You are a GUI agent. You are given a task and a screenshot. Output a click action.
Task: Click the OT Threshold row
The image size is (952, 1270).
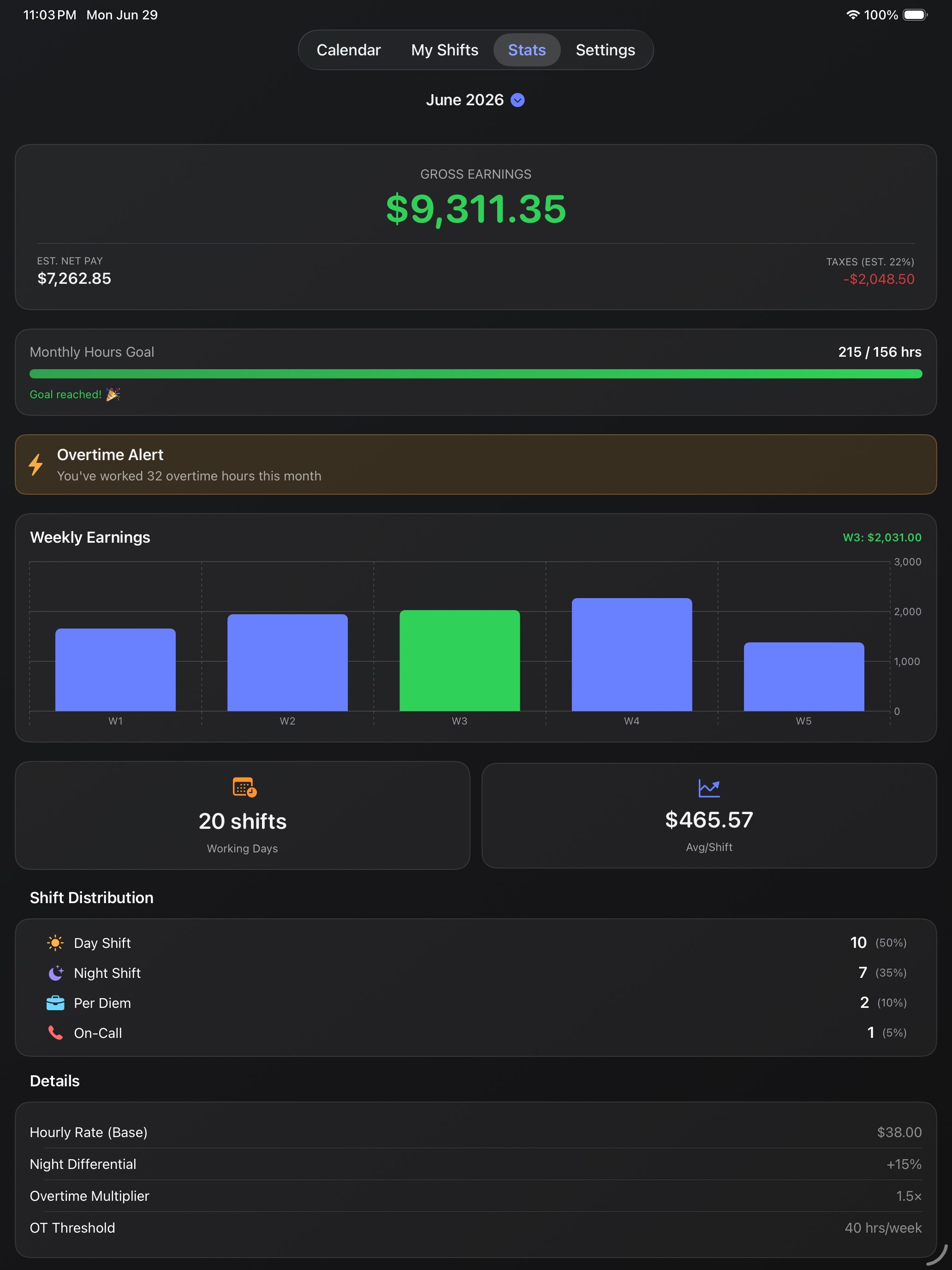click(x=476, y=1228)
